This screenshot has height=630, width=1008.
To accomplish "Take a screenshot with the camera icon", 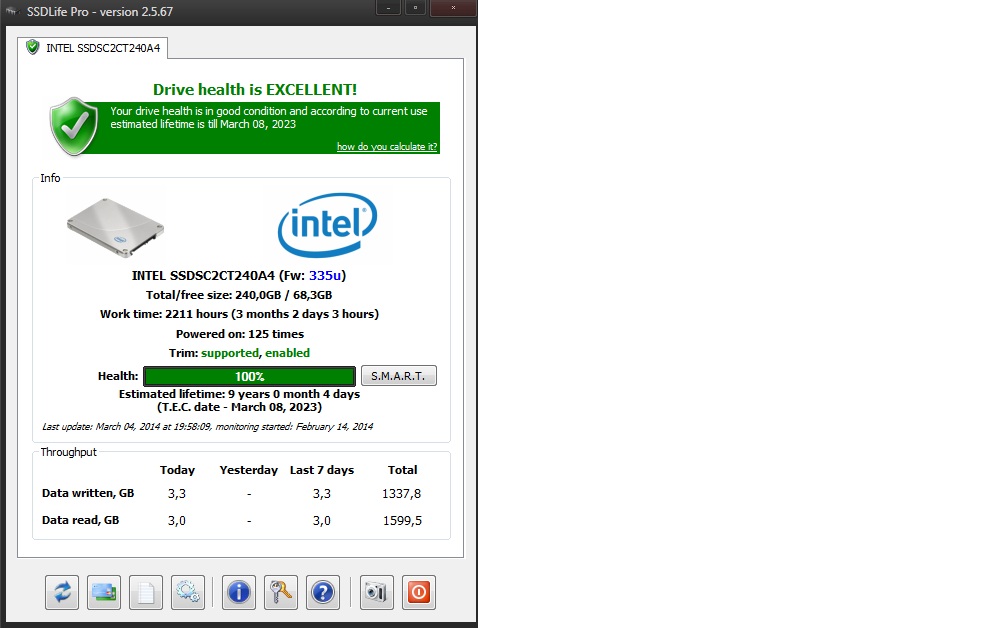I will point(377,592).
